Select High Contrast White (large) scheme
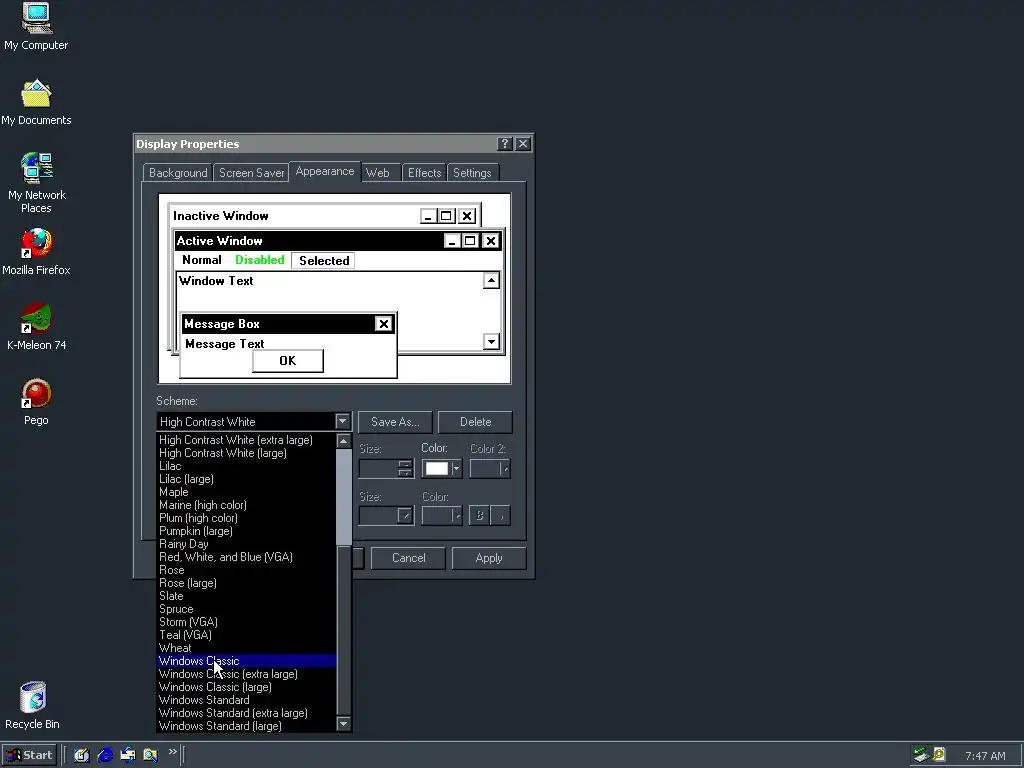 pos(246,453)
